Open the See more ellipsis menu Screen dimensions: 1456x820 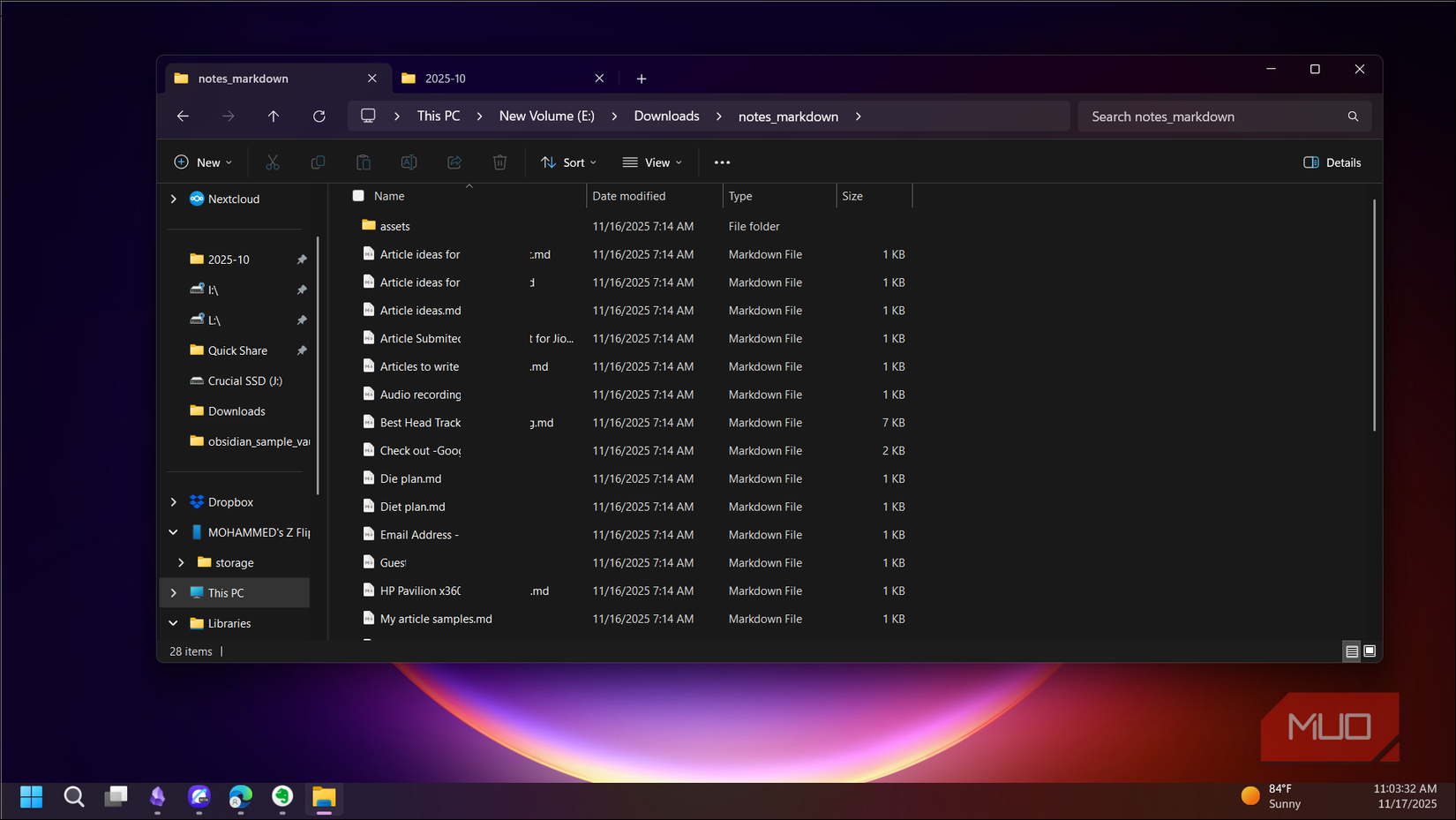(x=722, y=162)
